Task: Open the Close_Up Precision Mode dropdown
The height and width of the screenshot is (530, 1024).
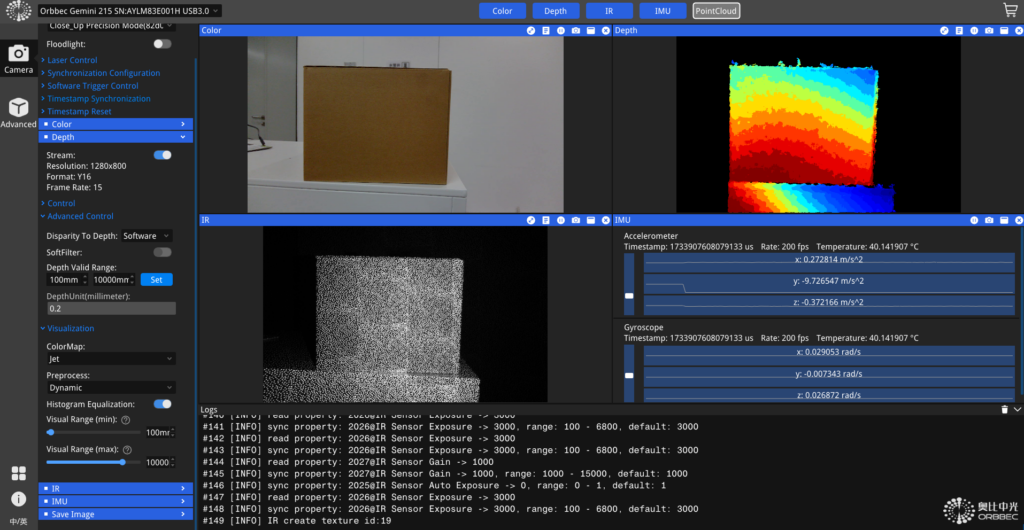Action: 111,25
